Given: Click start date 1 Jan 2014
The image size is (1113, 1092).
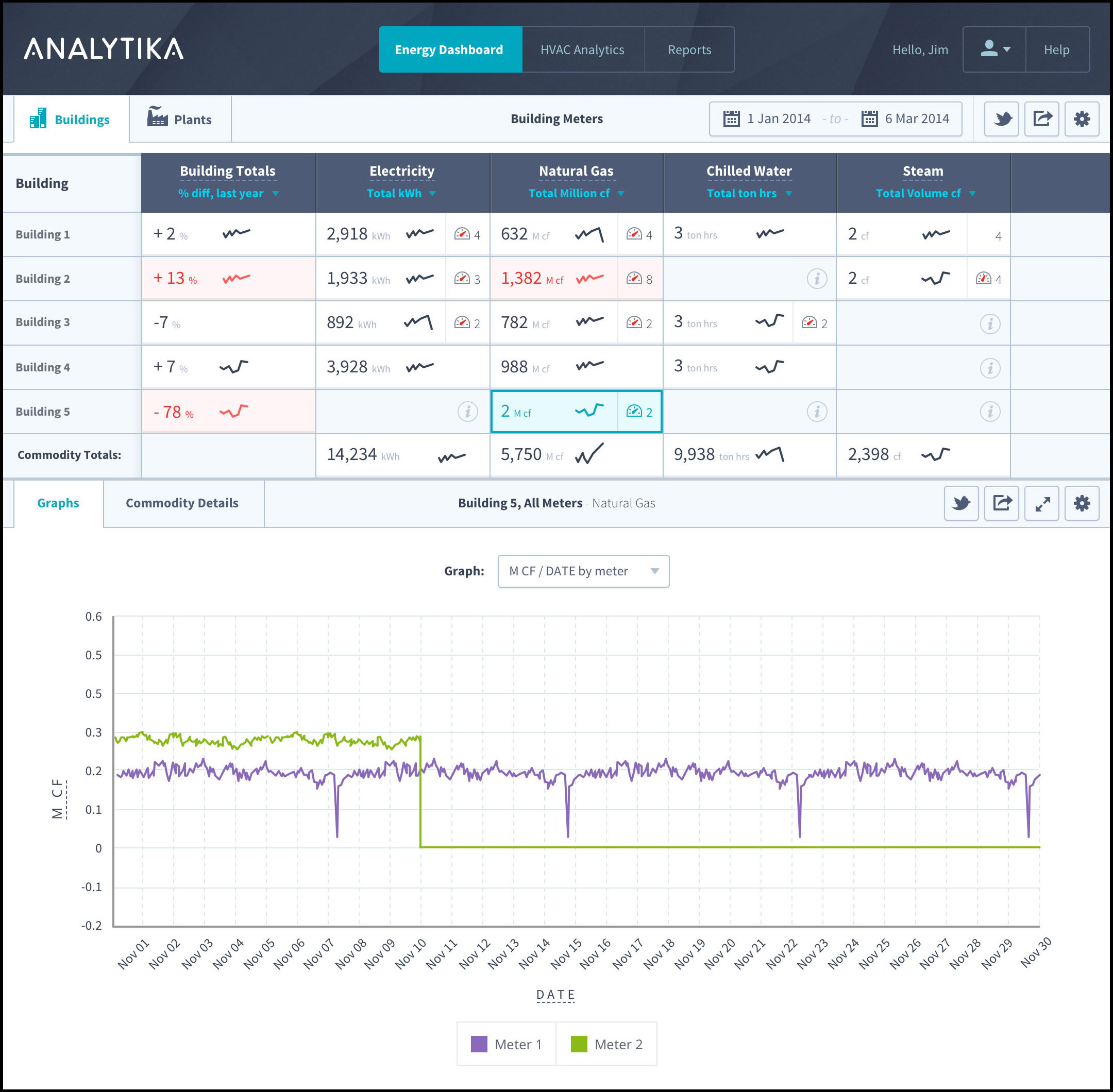Looking at the screenshot, I should coord(779,118).
